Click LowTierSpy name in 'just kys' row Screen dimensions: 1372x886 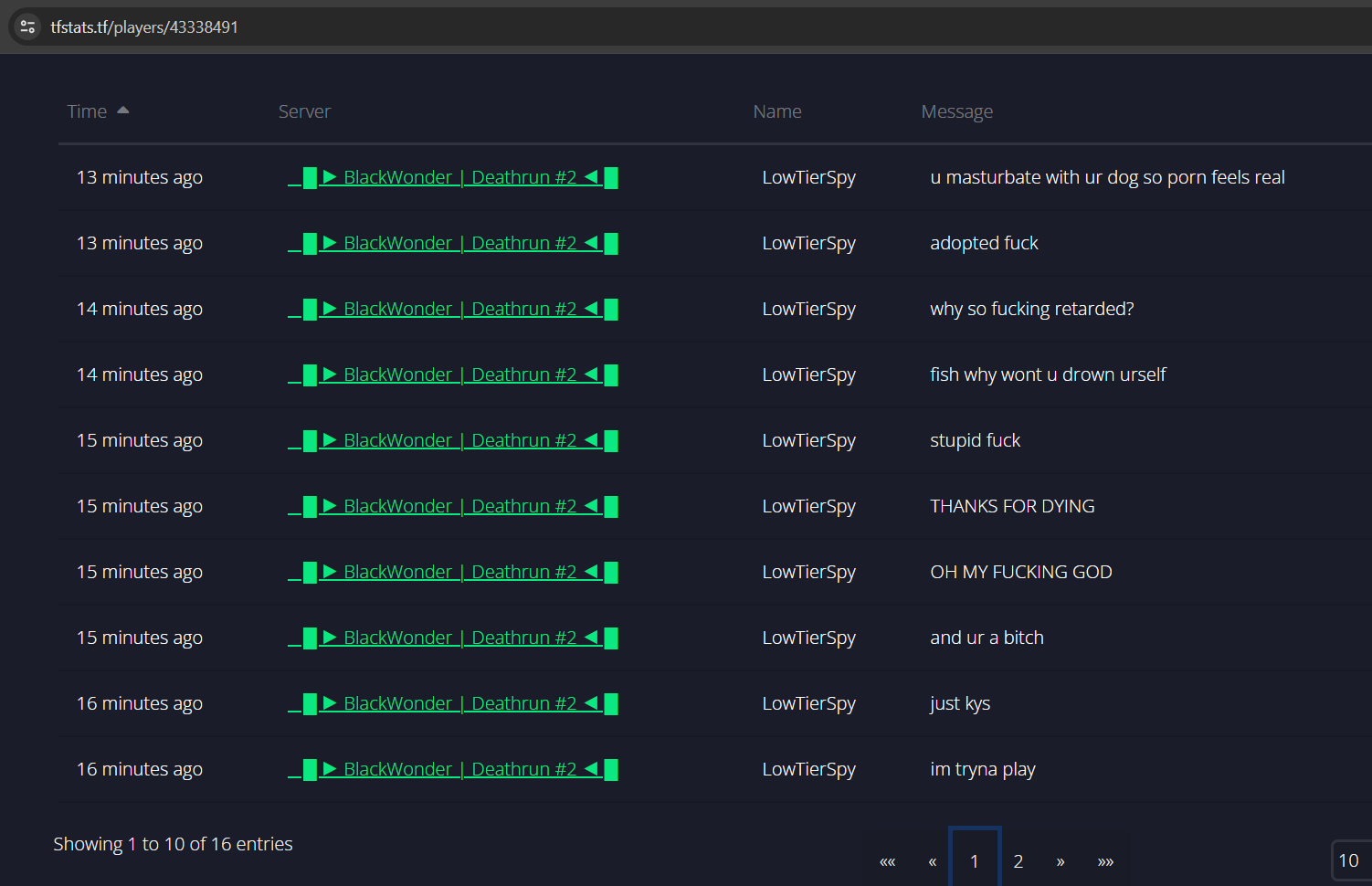(808, 703)
